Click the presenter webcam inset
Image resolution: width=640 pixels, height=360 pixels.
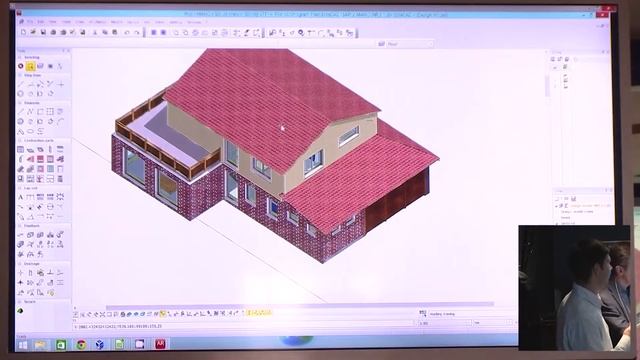(574, 287)
